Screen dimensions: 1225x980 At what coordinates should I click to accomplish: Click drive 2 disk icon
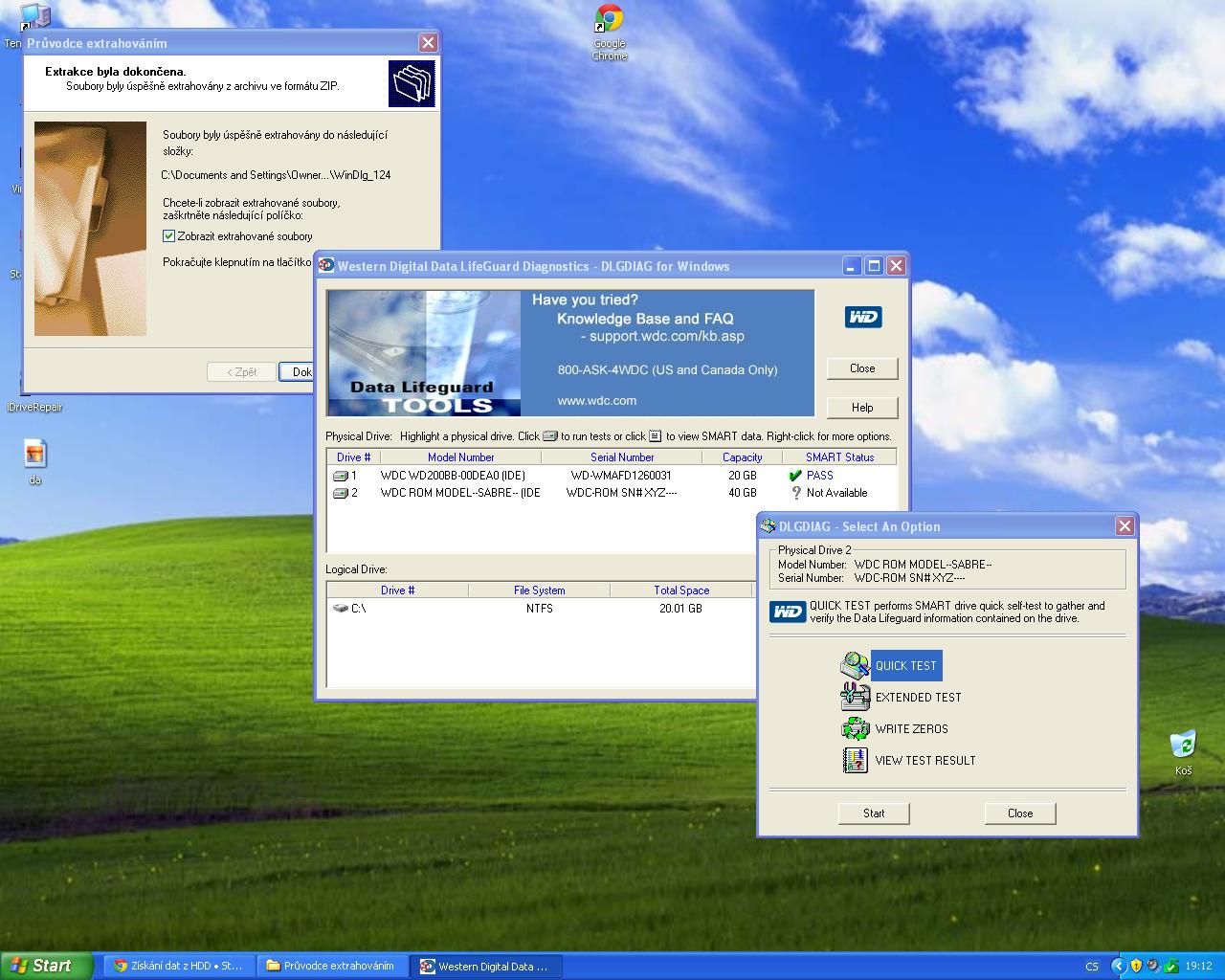click(x=341, y=493)
